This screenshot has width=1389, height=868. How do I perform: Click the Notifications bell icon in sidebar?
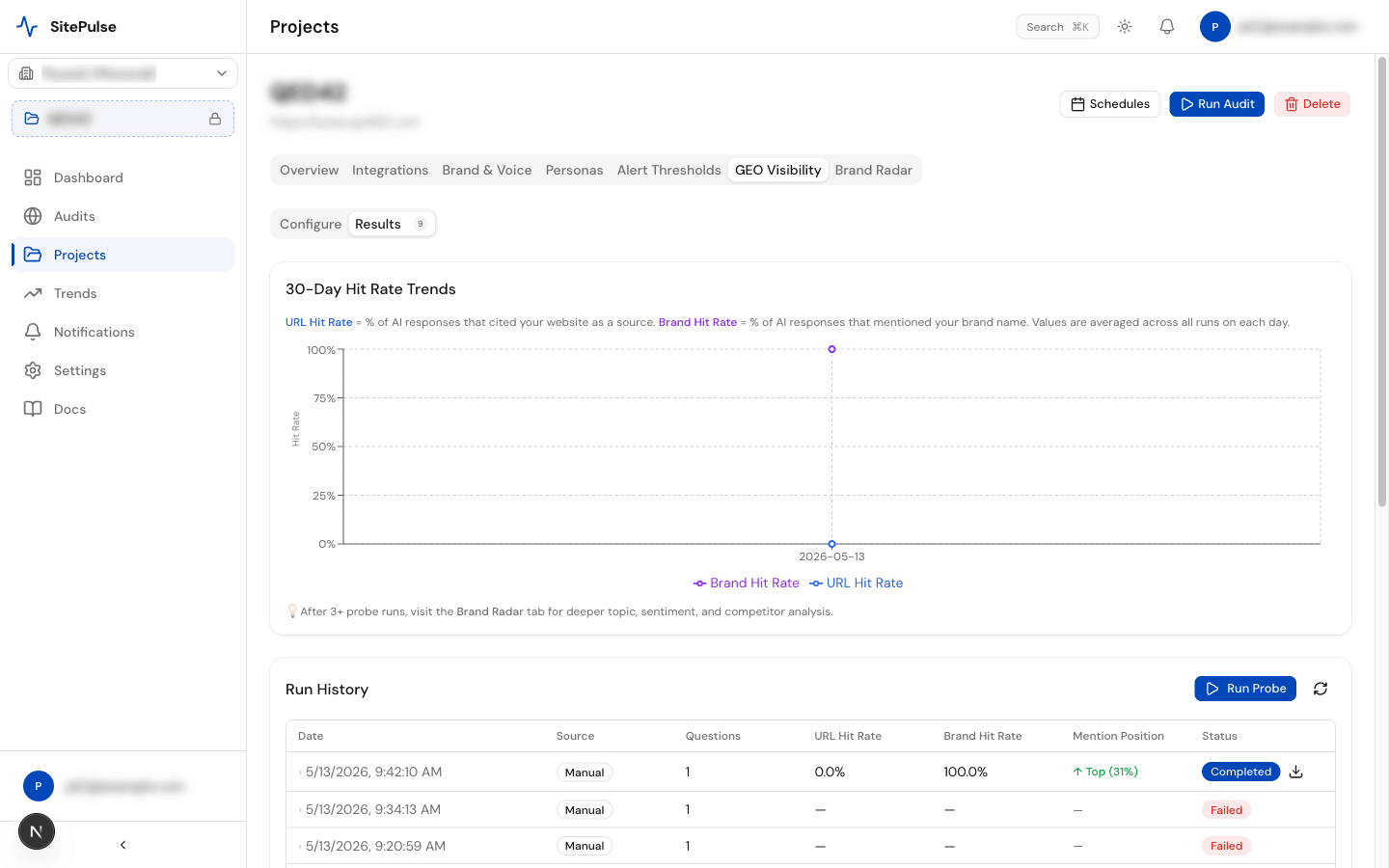(x=33, y=332)
